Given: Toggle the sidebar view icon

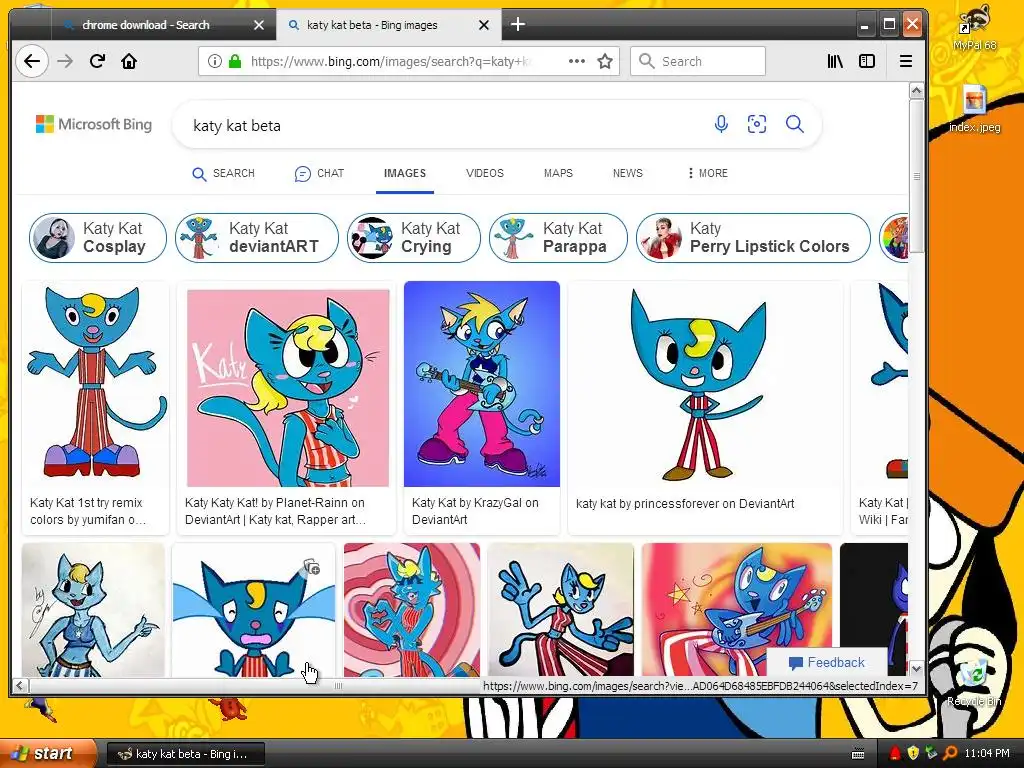Looking at the screenshot, I should (867, 61).
